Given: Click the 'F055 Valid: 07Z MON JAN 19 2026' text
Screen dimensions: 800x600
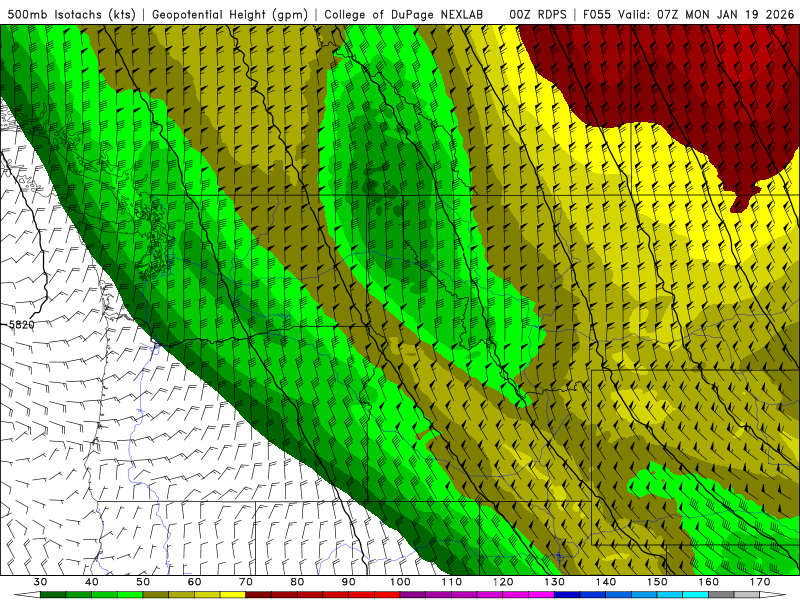Looking at the screenshot, I should click(x=689, y=14).
